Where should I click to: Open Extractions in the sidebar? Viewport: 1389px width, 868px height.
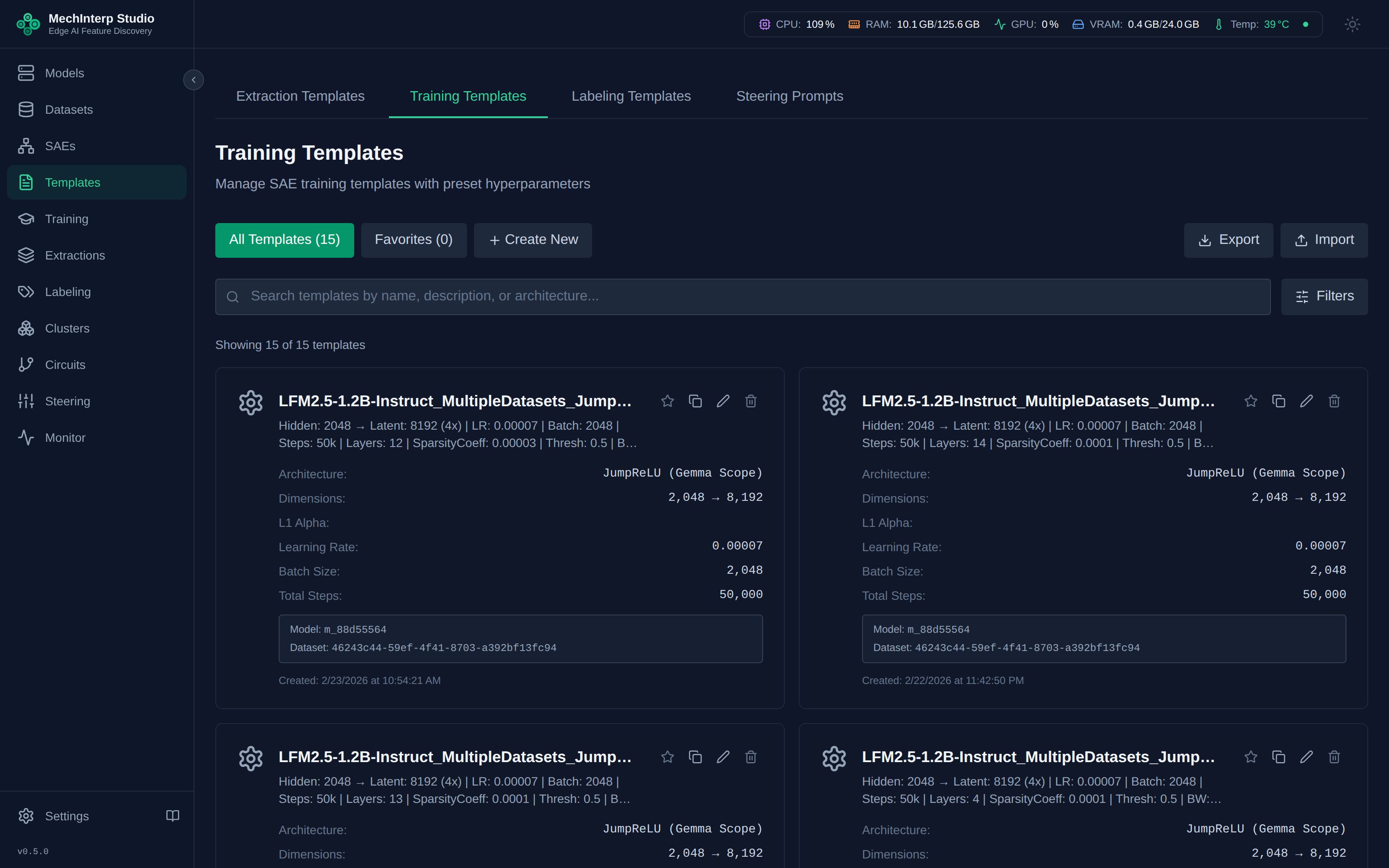pos(96,256)
